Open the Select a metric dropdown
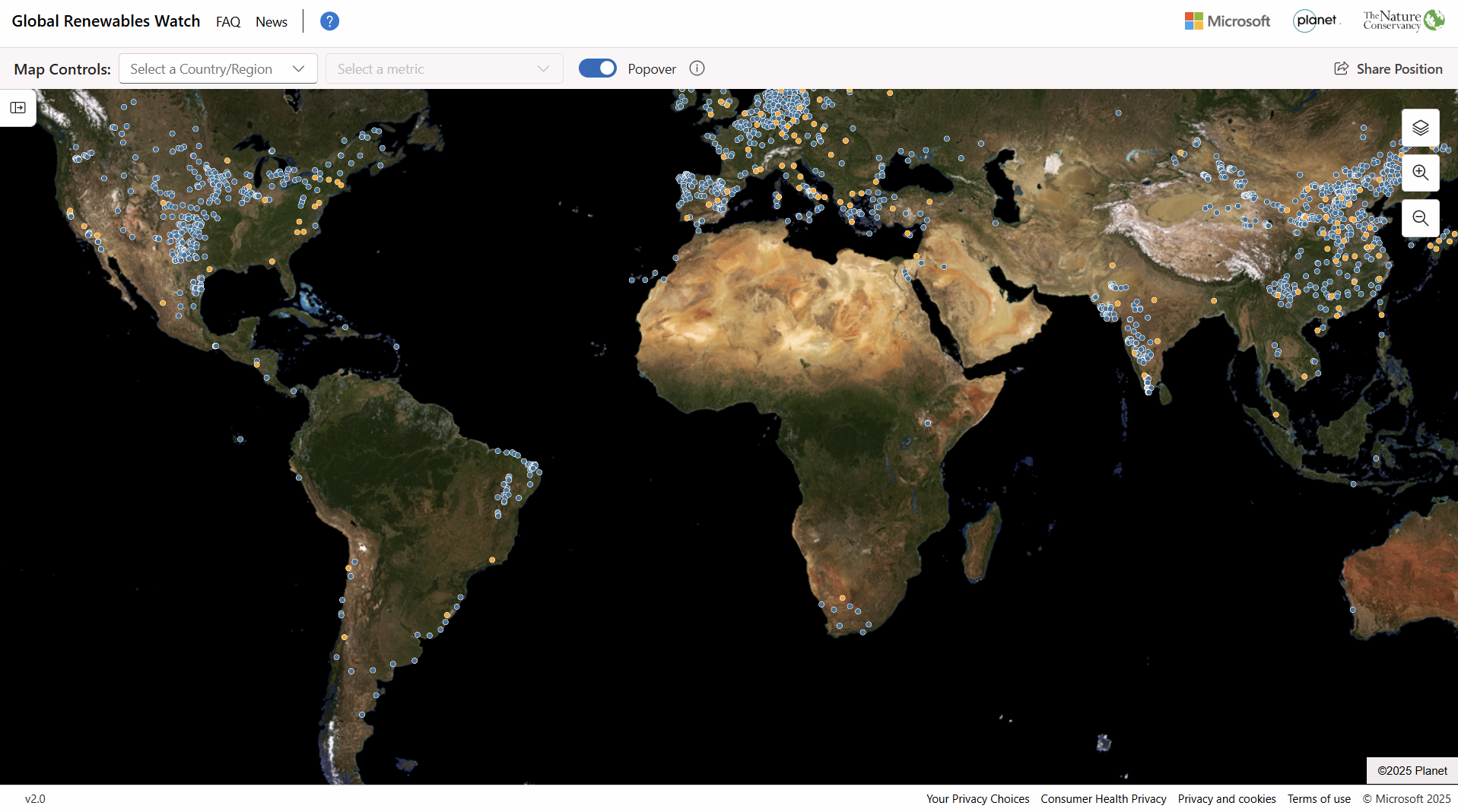 click(x=444, y=68)
